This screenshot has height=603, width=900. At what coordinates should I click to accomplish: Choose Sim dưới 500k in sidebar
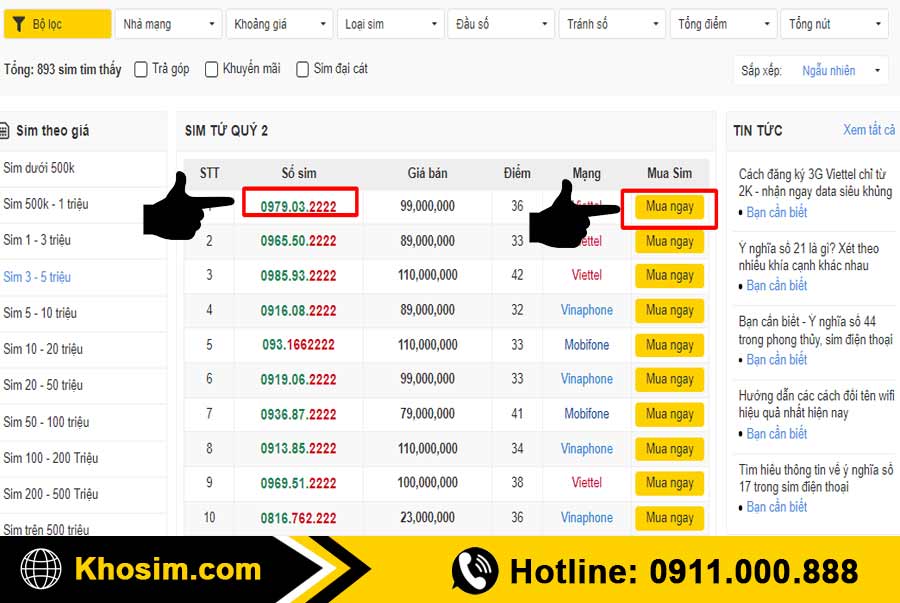(39, 168)
